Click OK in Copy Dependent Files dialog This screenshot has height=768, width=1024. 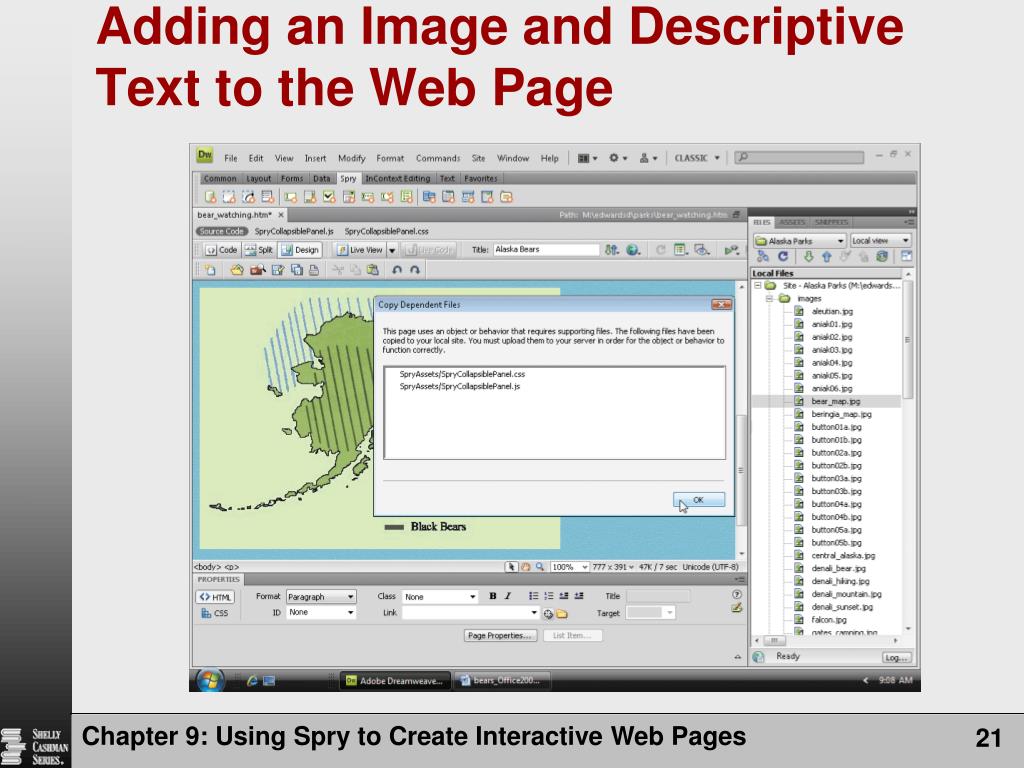click(699, 500)
